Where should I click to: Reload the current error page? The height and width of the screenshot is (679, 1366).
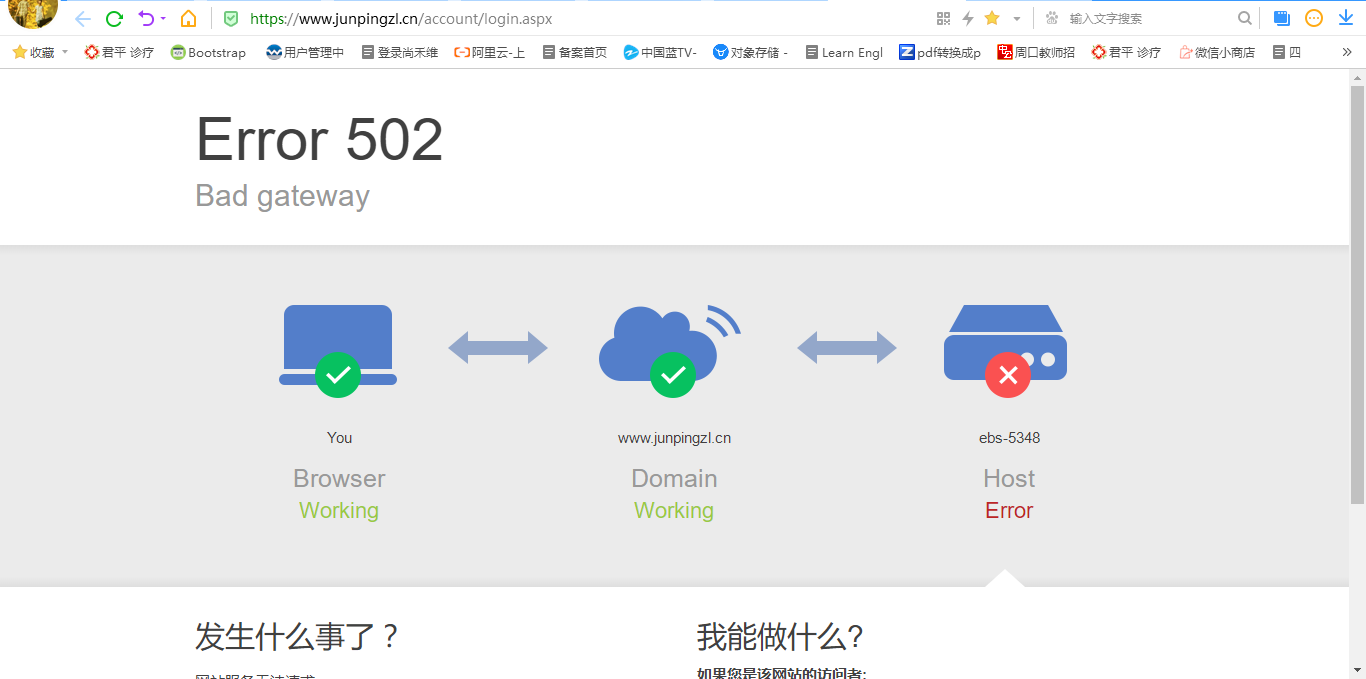pyautogui.click(x=114, y=17)
